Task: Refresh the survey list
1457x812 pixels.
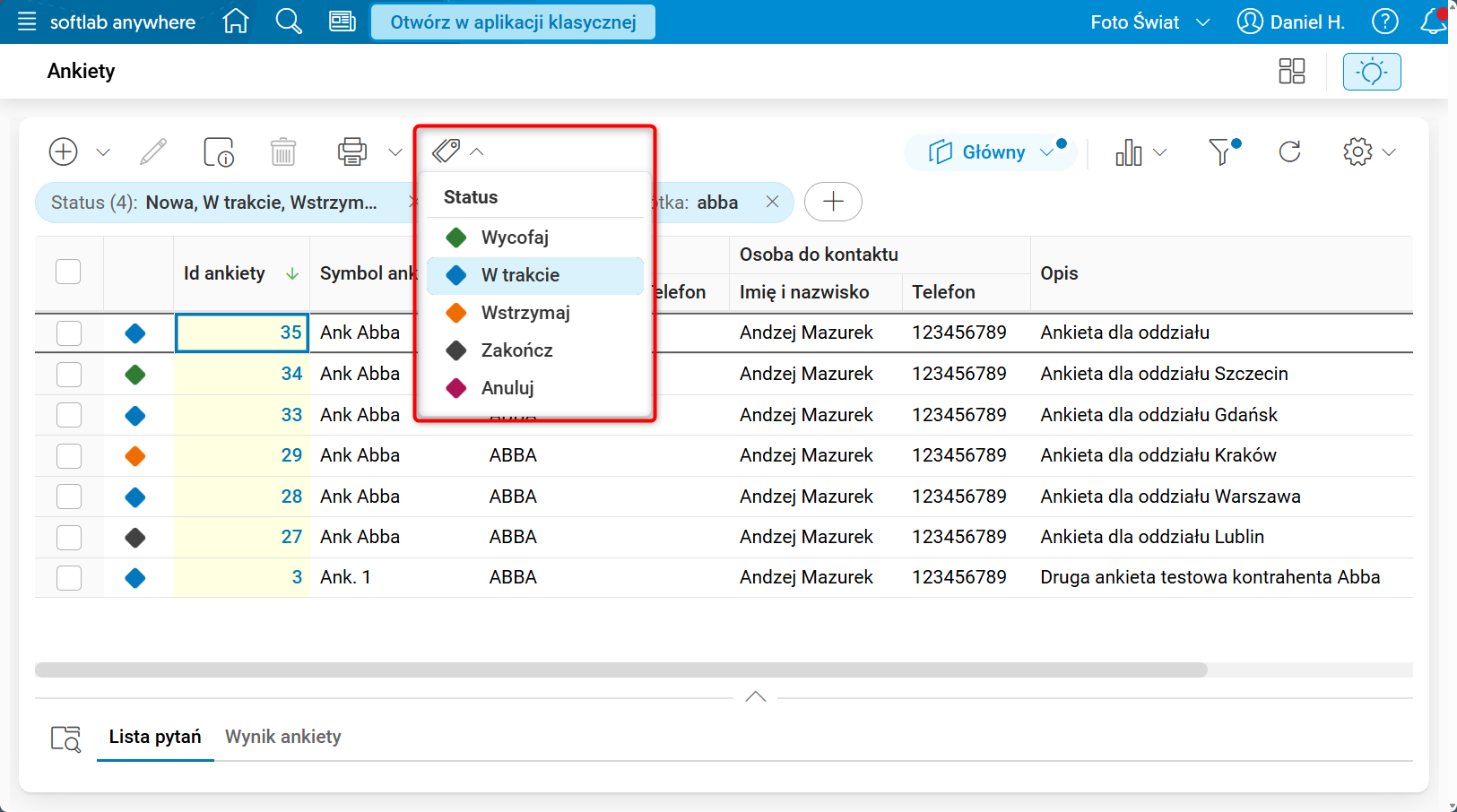Action: 1289,151
